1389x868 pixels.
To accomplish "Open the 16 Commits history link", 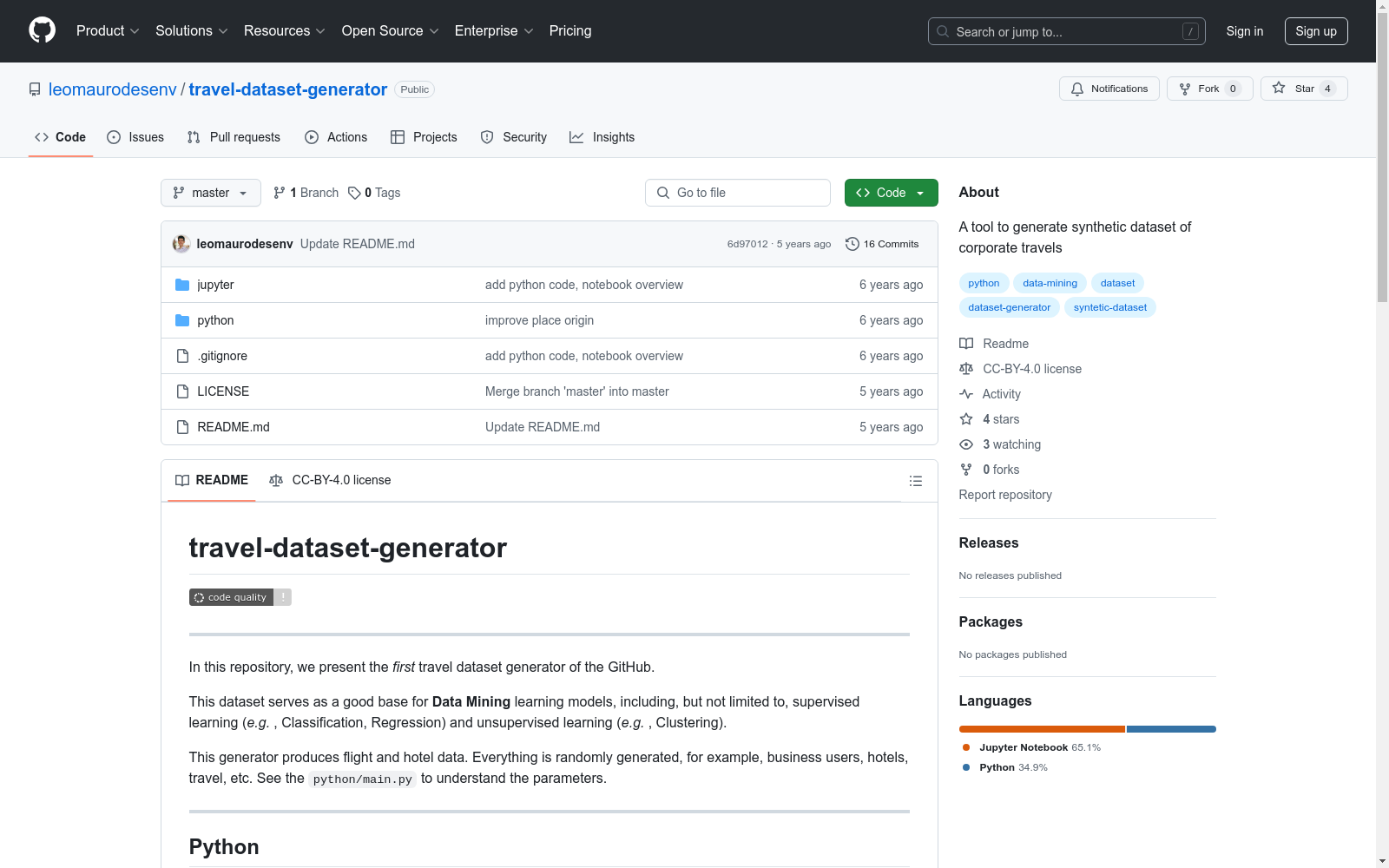I will click(x=882, y=244).
